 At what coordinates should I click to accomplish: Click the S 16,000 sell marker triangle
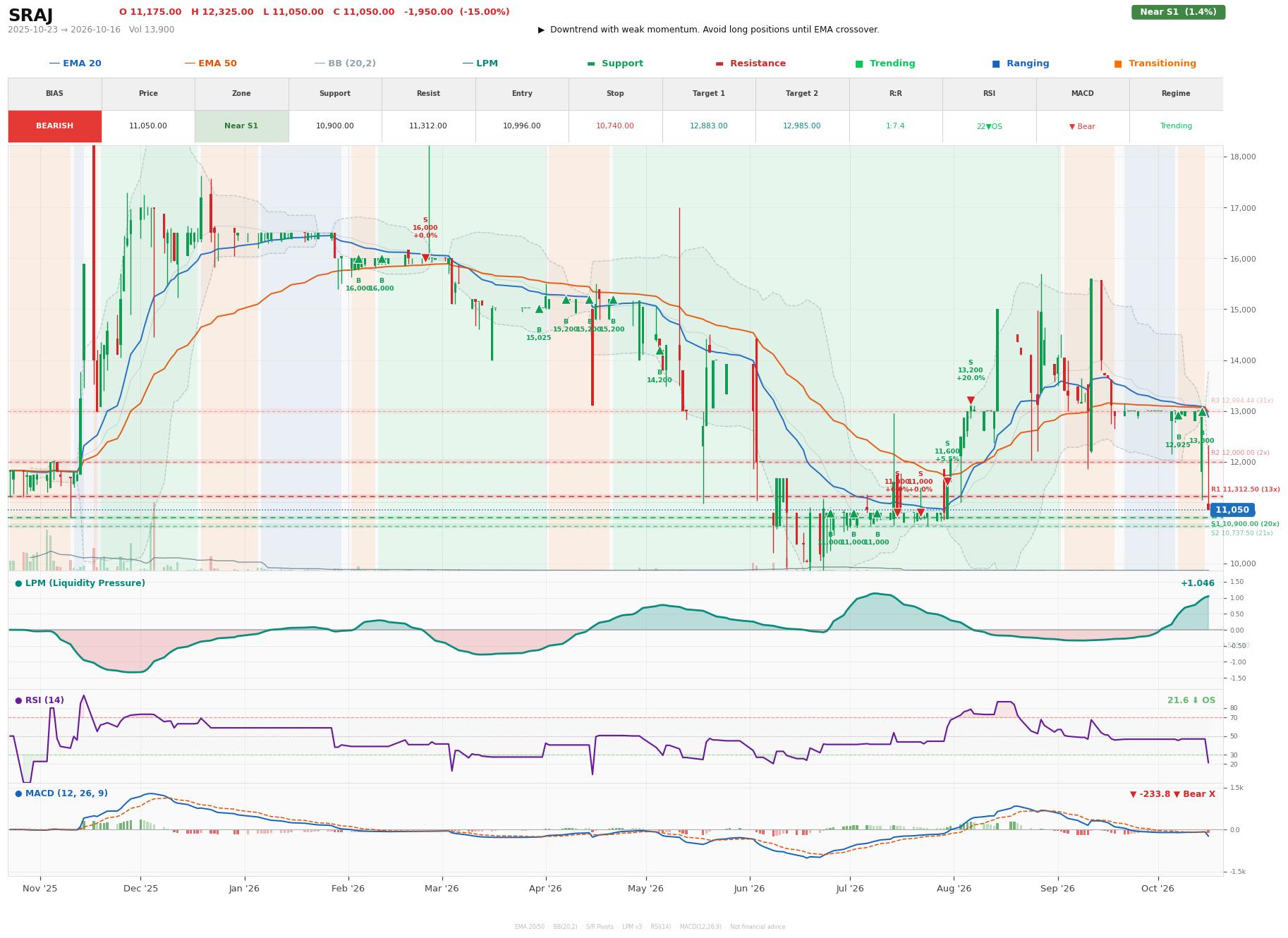tap(425, 257)
